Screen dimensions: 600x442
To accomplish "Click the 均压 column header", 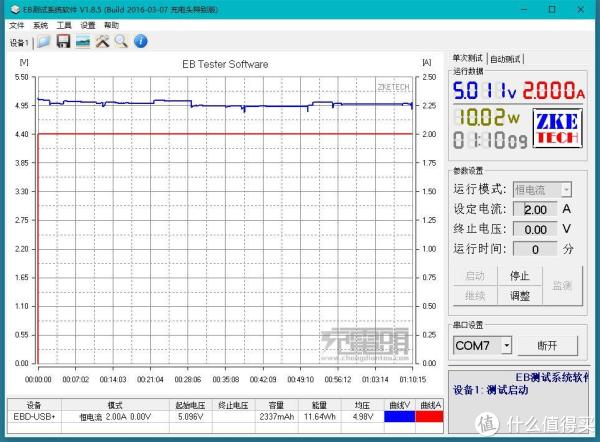I will coord(362,405).
